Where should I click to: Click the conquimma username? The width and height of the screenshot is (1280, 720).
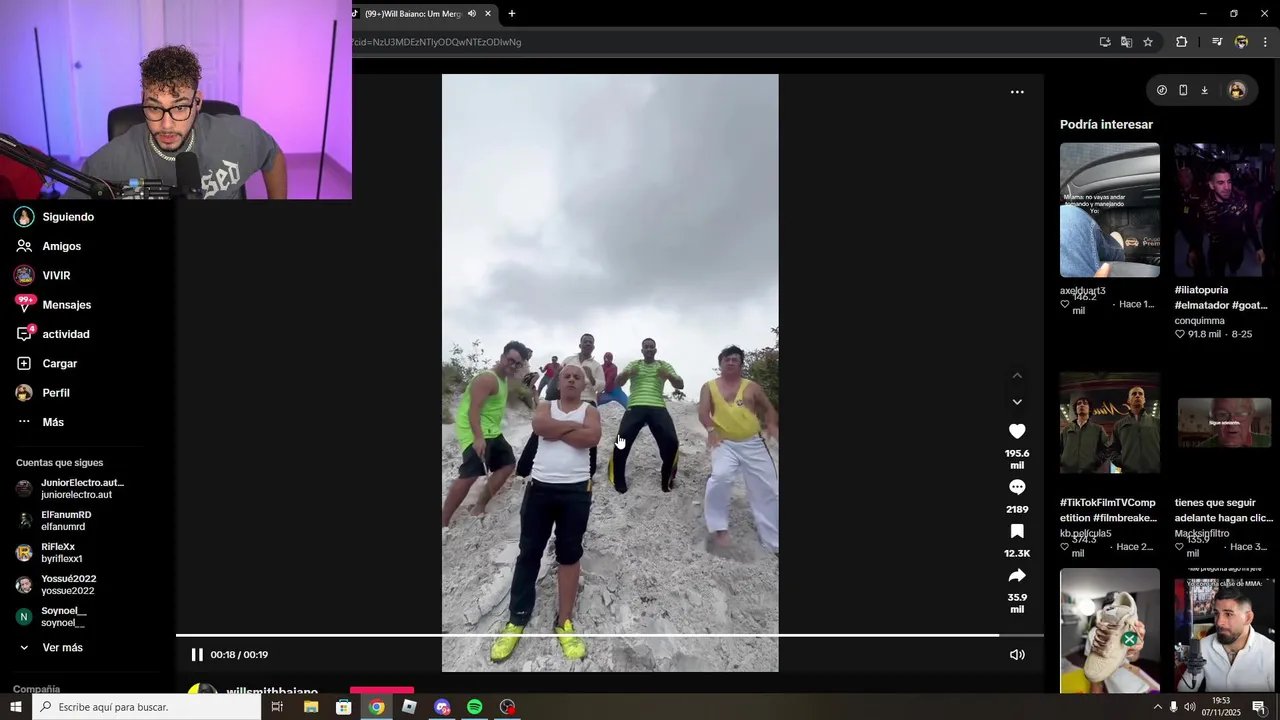pyautogui.click(x=1200, y=321)
